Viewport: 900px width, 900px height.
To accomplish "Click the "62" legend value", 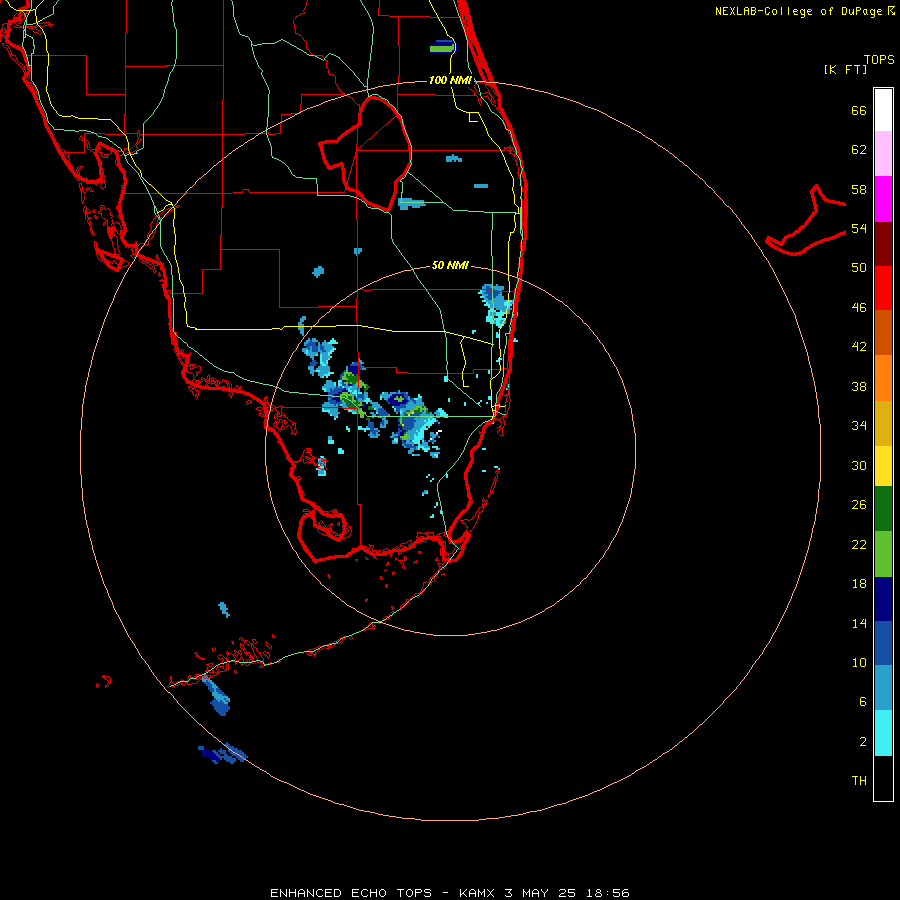I will pyautogui.click(x=859, y=150).
